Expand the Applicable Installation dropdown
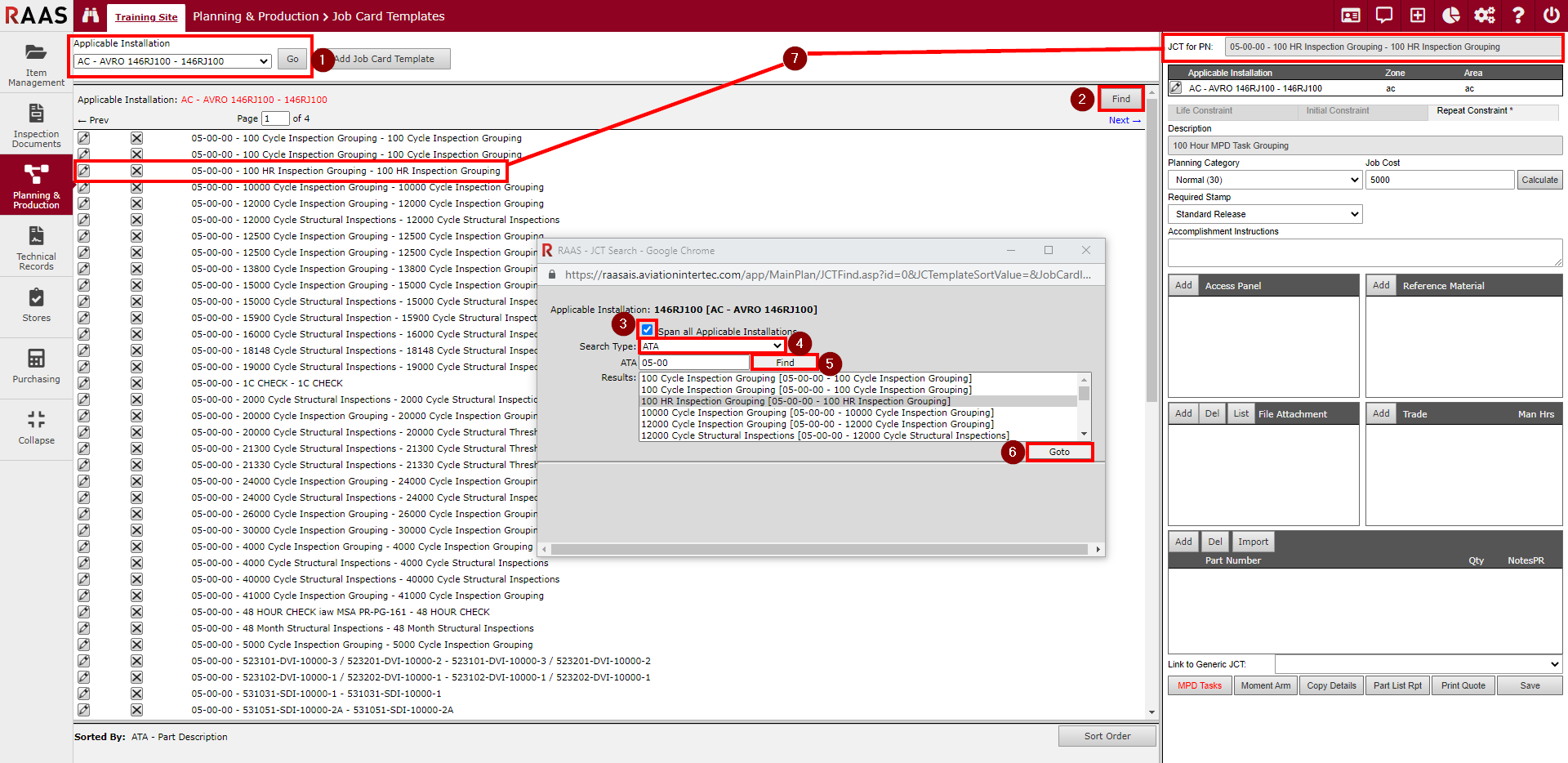The height and width of the screenshot is (763, 1568). tap(172, 61)
